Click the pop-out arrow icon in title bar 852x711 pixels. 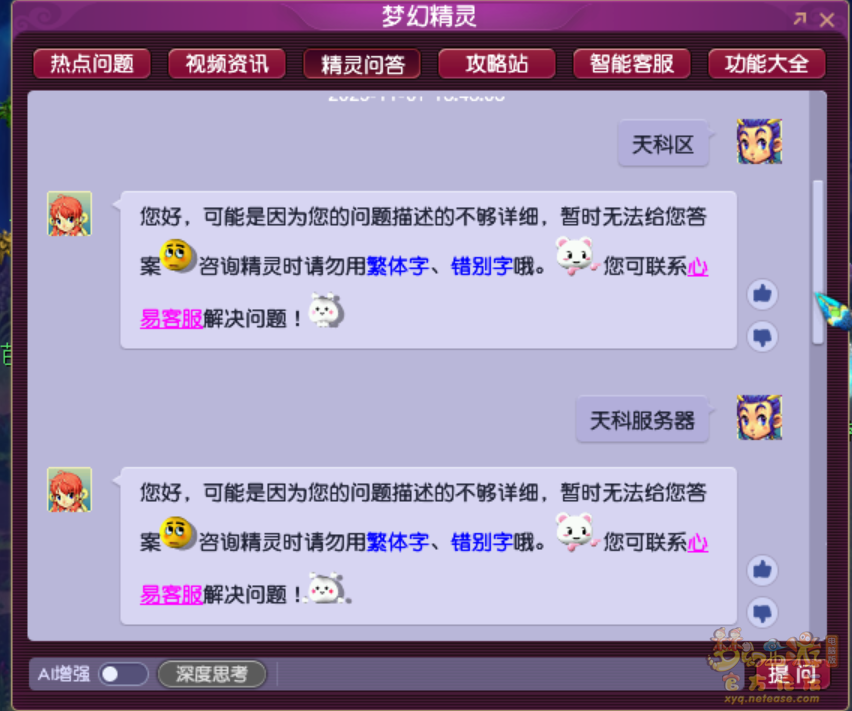coord(799,20)
